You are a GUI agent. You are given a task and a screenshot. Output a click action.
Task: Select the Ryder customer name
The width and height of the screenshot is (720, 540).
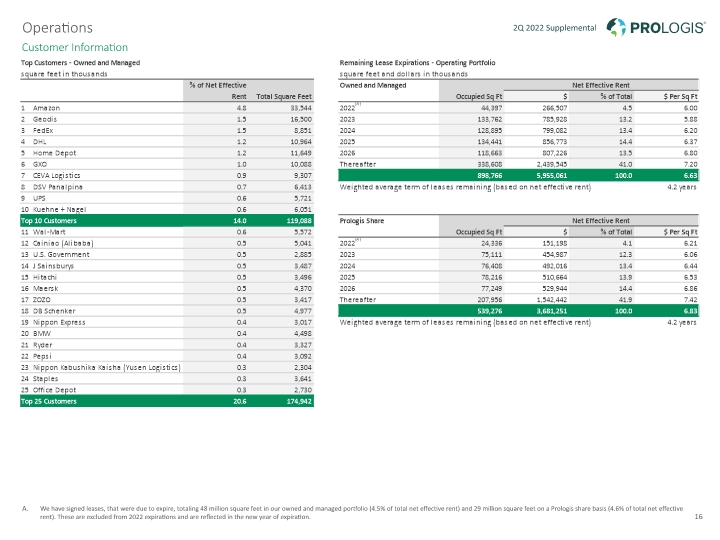[43, 345]
